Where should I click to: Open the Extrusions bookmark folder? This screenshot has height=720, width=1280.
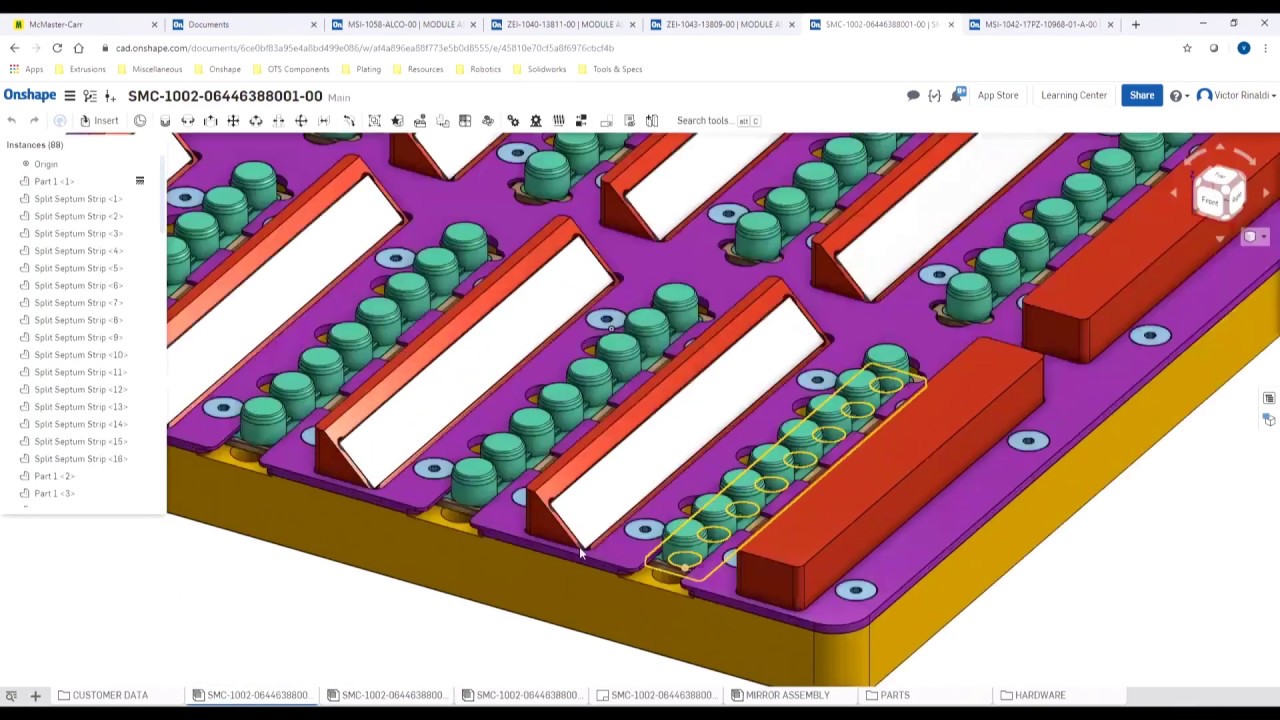click(x=80, y=69)
